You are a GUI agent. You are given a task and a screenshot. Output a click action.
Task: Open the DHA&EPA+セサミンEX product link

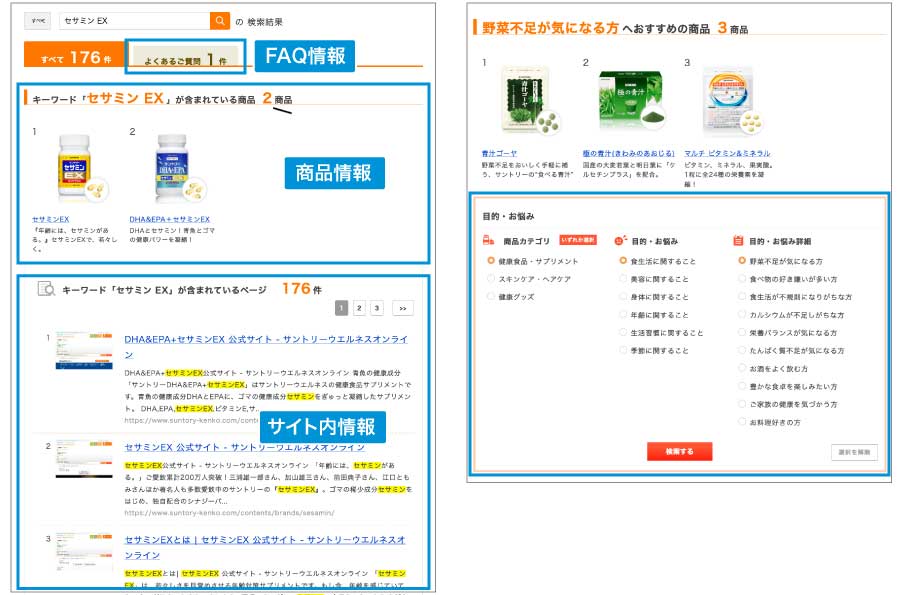(169, 219)
